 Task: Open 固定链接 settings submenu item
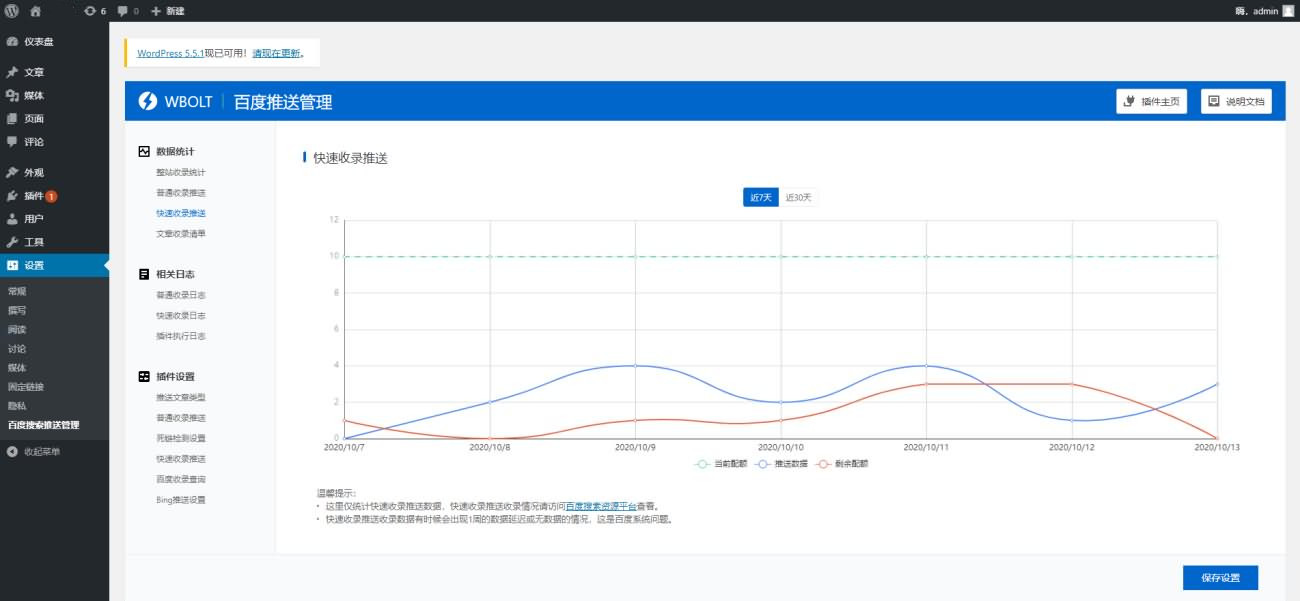26,386
